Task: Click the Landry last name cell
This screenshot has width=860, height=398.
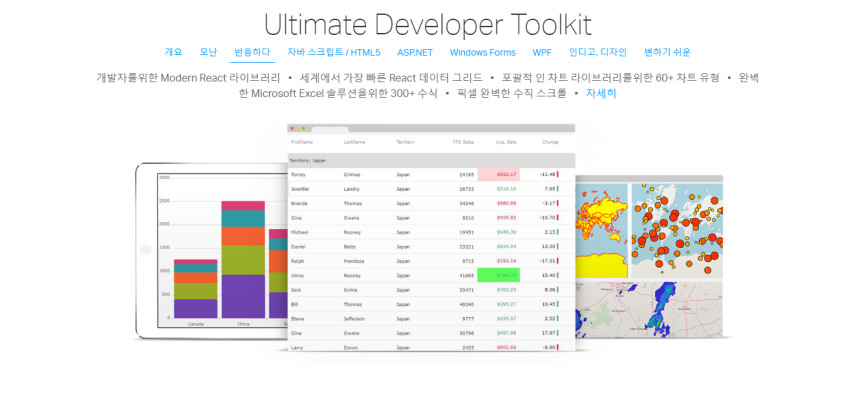Action: tap(352, 189)
